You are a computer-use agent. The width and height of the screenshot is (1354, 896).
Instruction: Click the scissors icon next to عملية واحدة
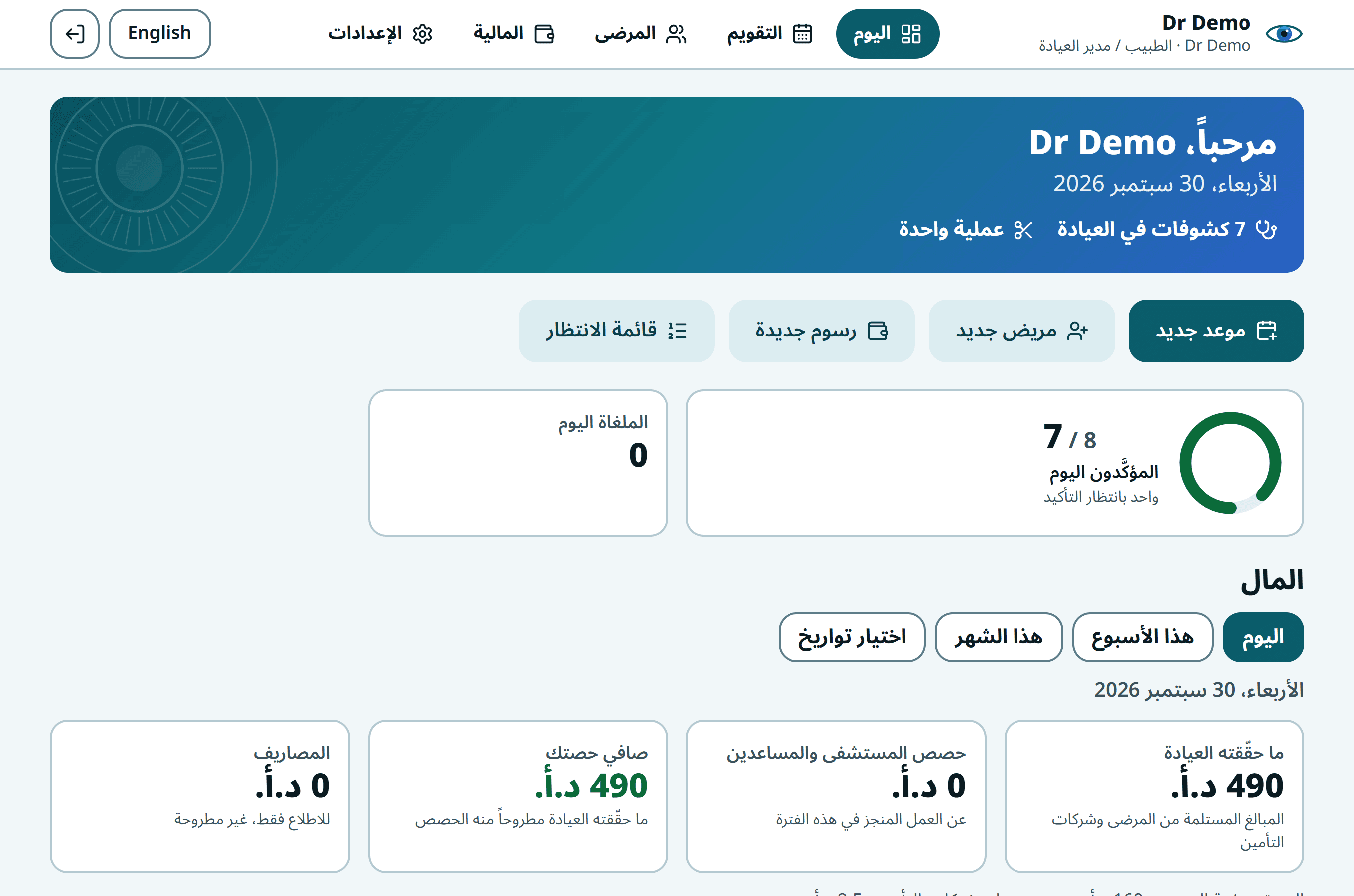point(1023,229)
